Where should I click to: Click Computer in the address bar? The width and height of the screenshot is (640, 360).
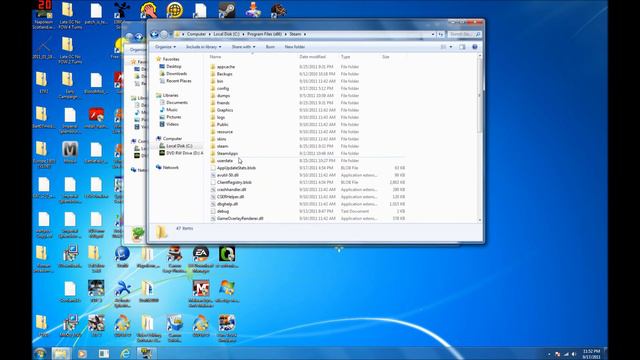196,34
